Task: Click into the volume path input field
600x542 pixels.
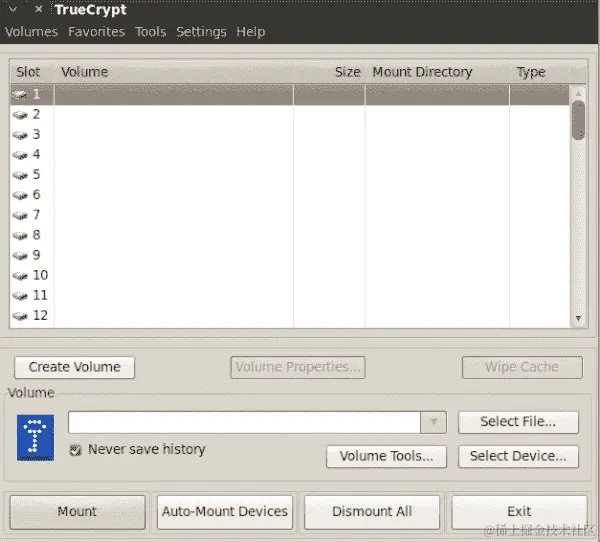Action: tap(244, 422)
